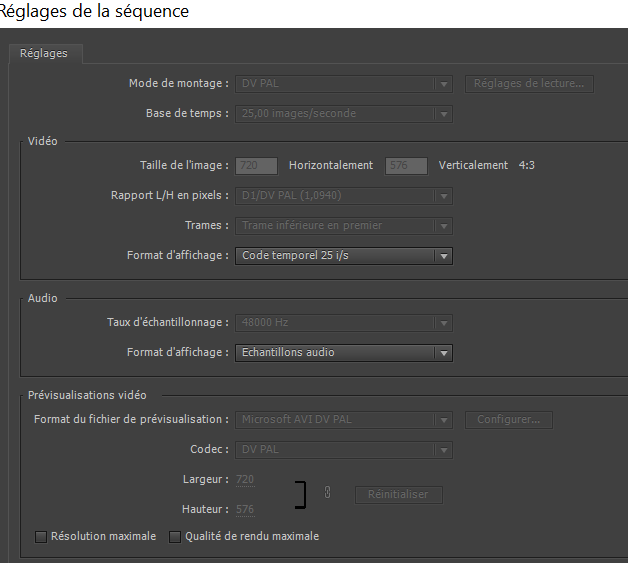Image resolution: width=628 pixels, height=563 pixels.
Task: Enable the Qualité de rendu maximale checkbox
Action: (175, 537)
